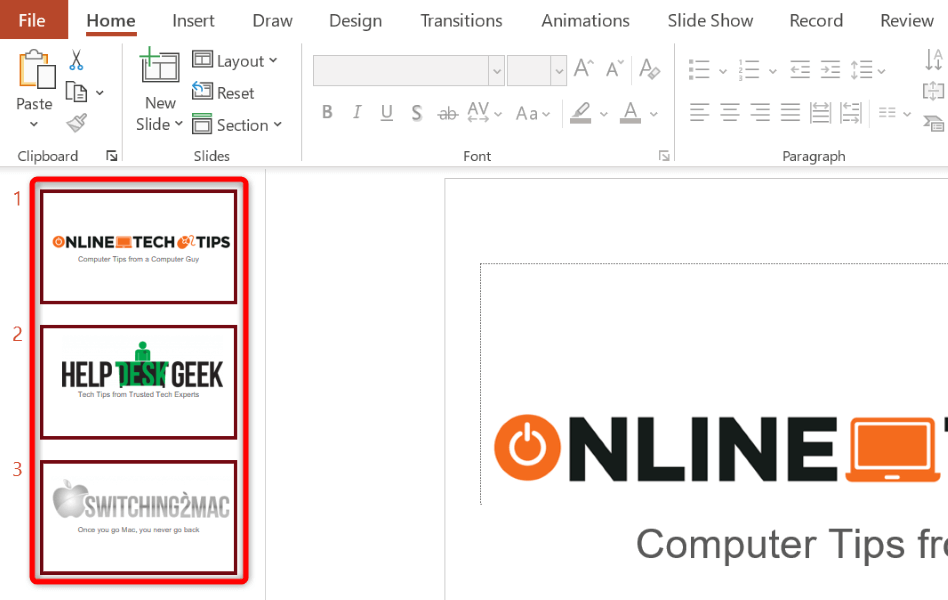948x600 pixels.
Task: Click Decrease Font Size icon
Action: point(615,68)
